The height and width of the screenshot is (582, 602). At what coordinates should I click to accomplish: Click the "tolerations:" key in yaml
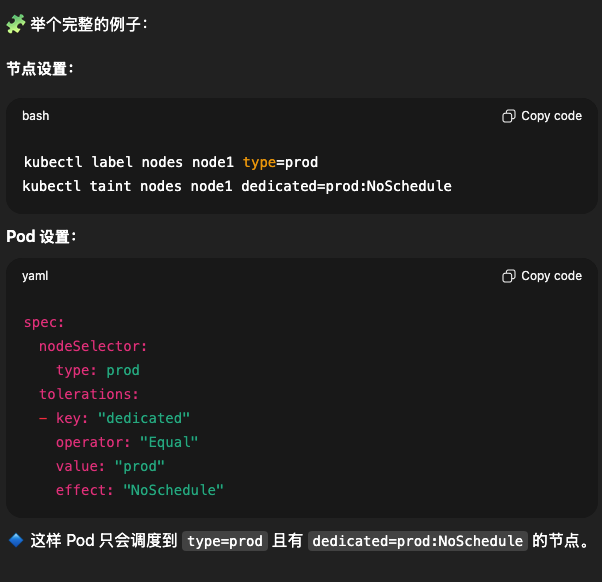[x=88, y=394]
